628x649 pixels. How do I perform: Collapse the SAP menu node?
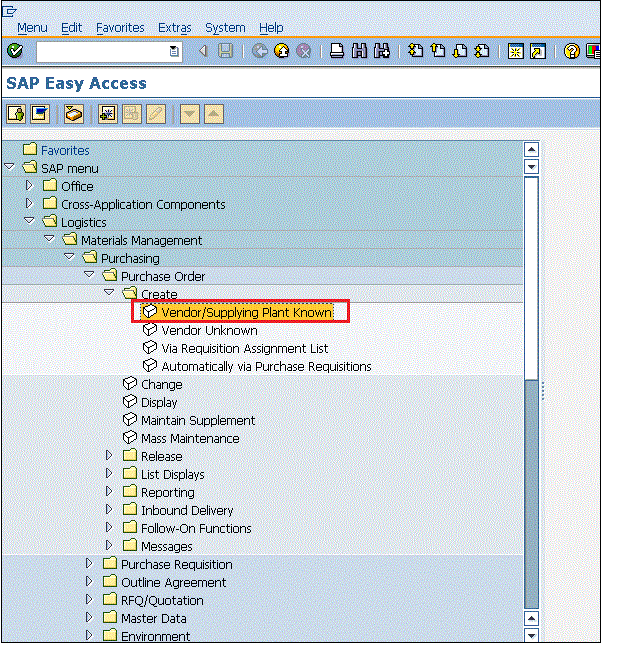pos(10,167)
